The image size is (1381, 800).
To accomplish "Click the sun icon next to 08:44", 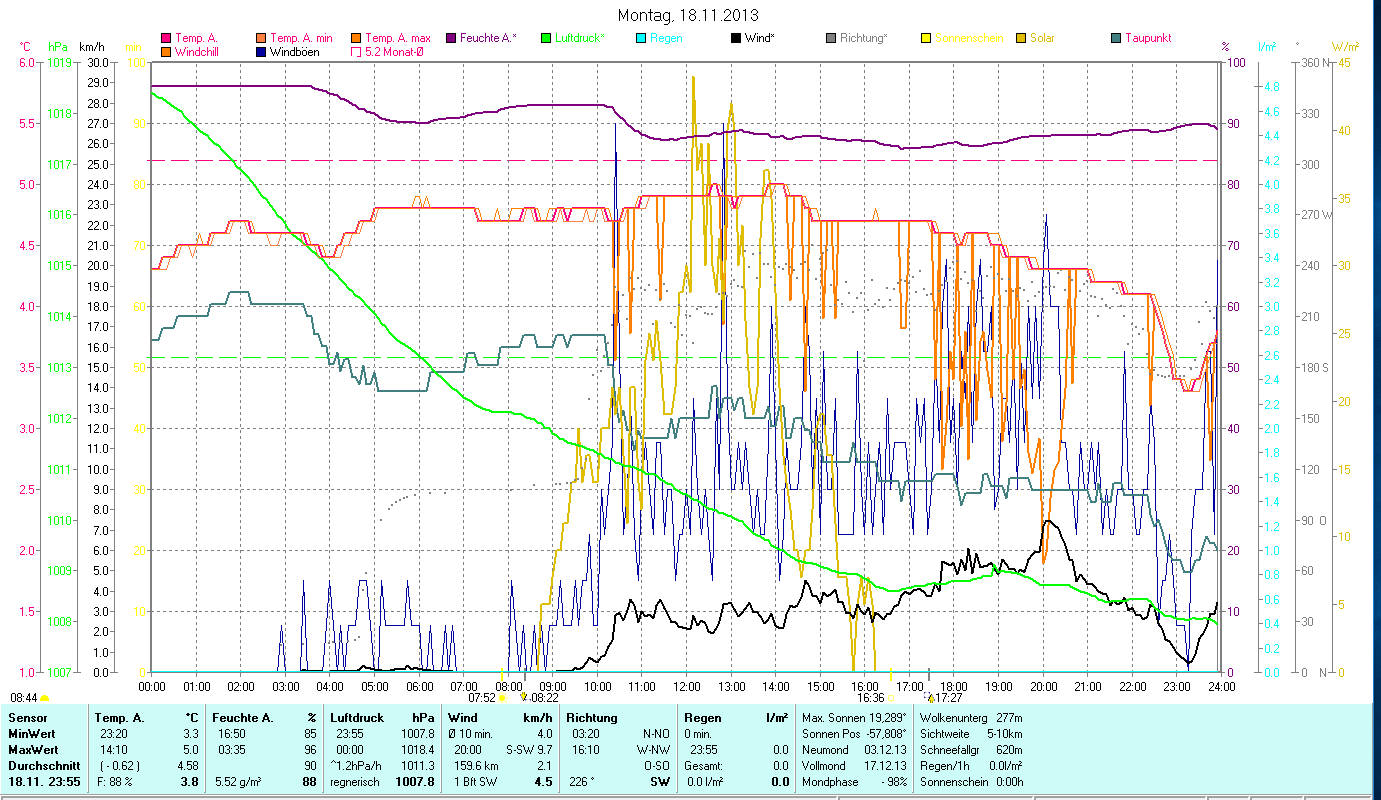I will tap(44, 698).
